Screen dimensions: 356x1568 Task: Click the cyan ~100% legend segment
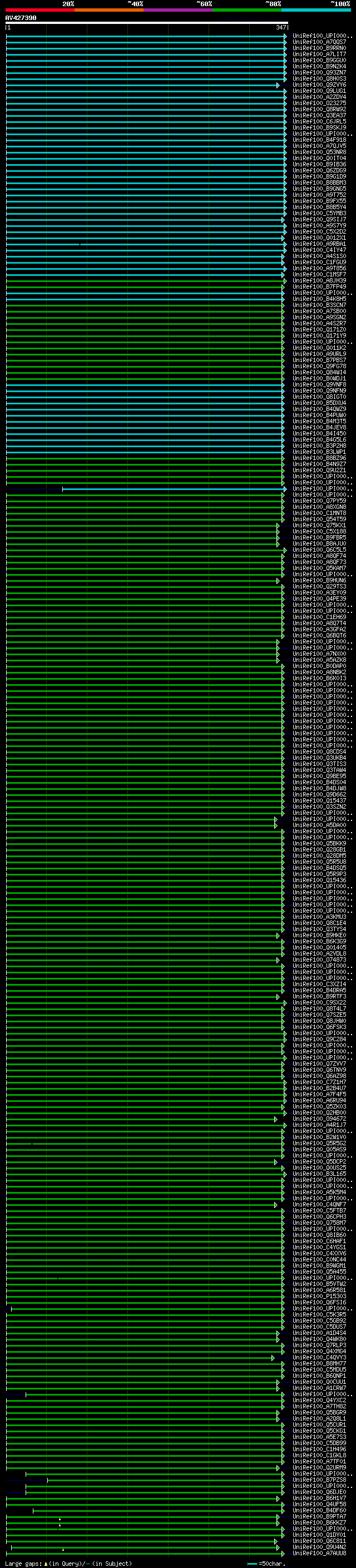click(316, 10)
